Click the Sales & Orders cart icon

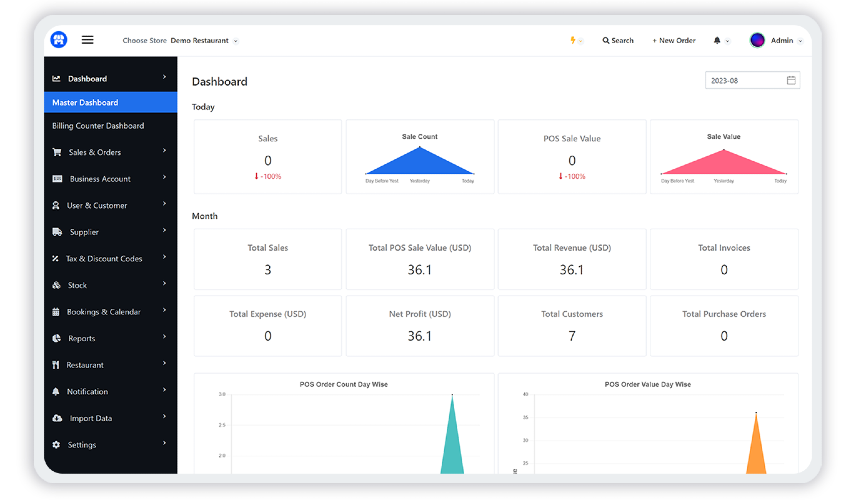(57, 152)
